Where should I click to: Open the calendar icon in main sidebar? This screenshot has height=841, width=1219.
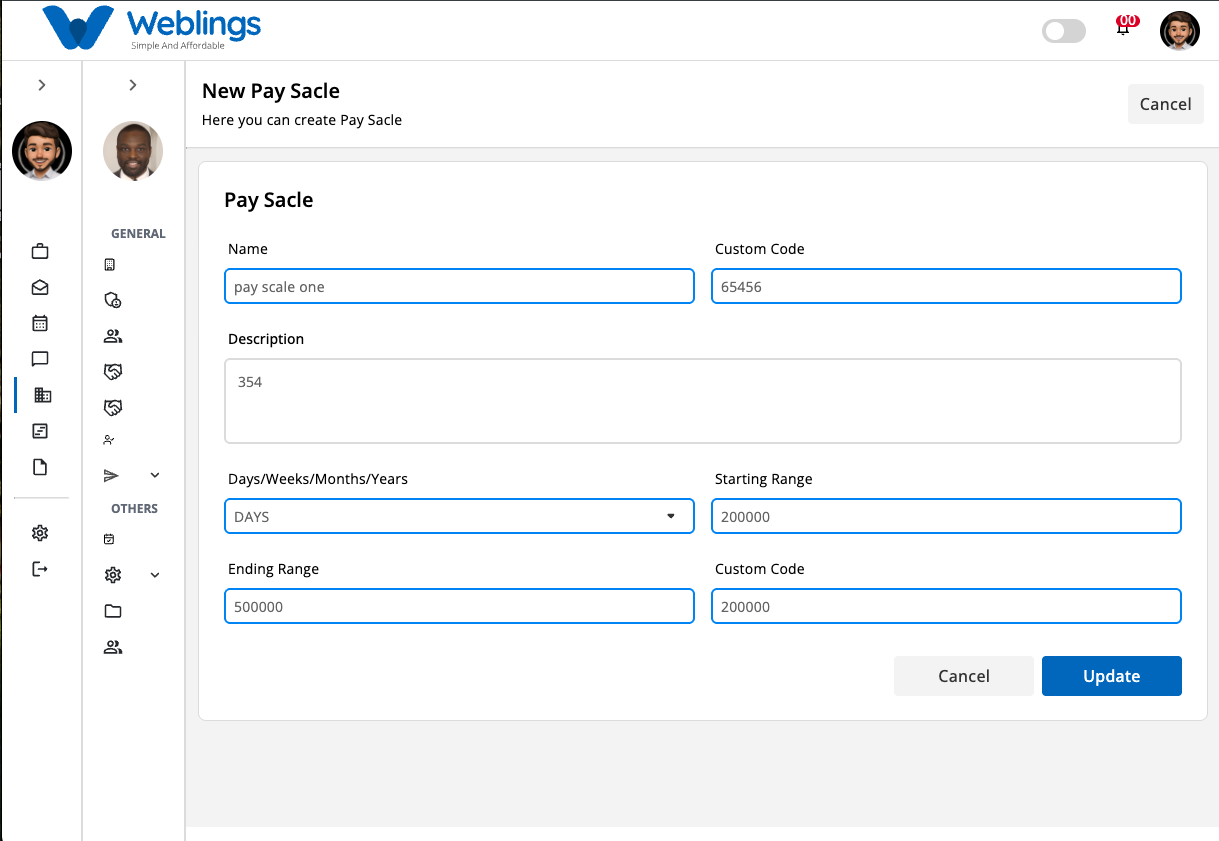click(x=40, y=323)
